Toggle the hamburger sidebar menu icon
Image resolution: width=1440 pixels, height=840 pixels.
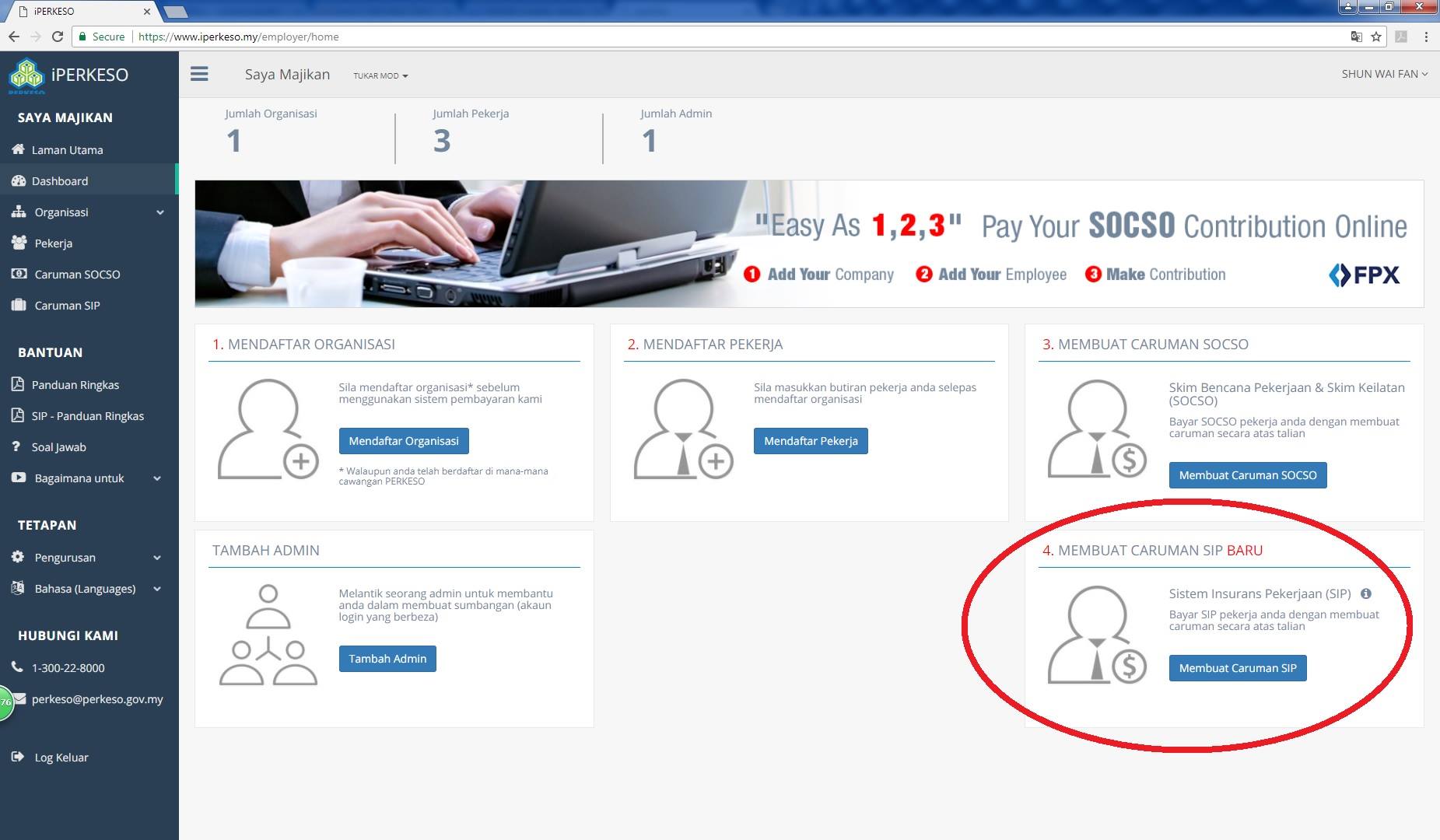click(x=199, y=74)
